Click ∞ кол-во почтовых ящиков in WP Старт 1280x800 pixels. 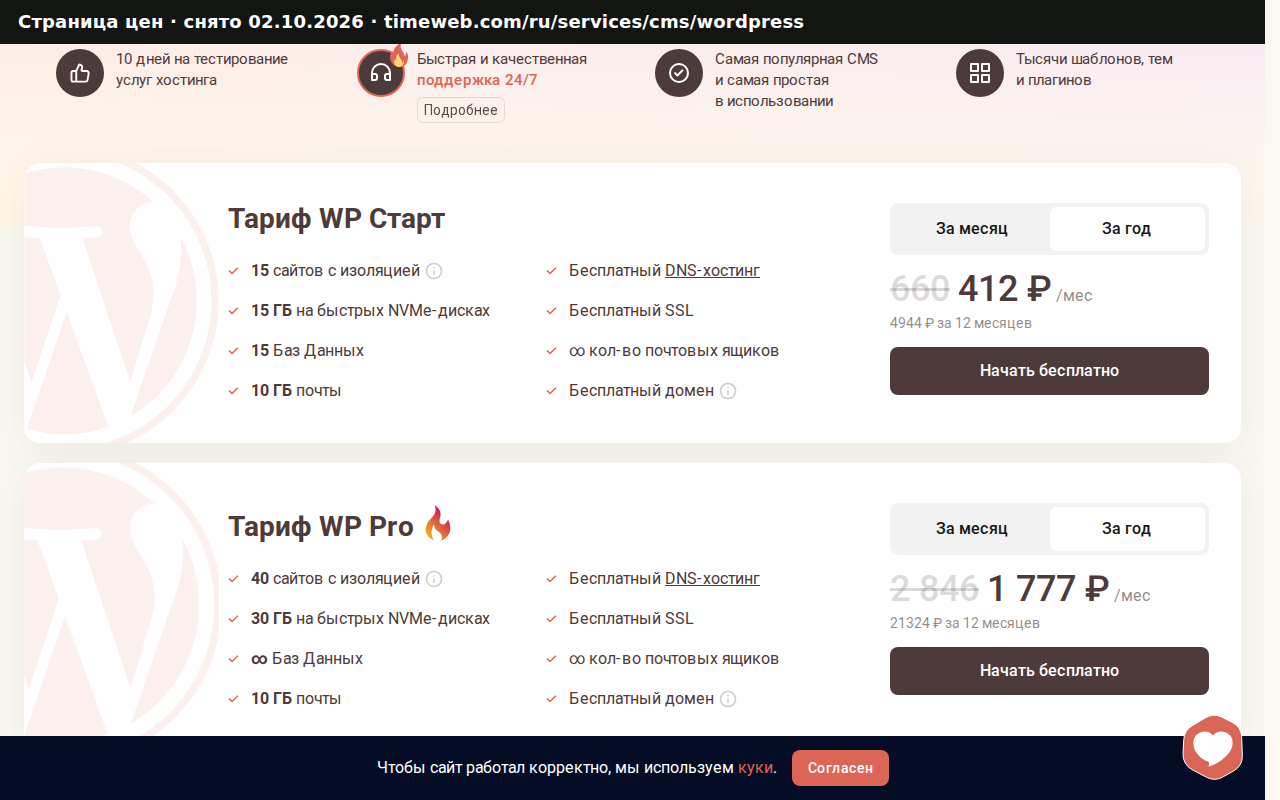click(x=674, y=351)
